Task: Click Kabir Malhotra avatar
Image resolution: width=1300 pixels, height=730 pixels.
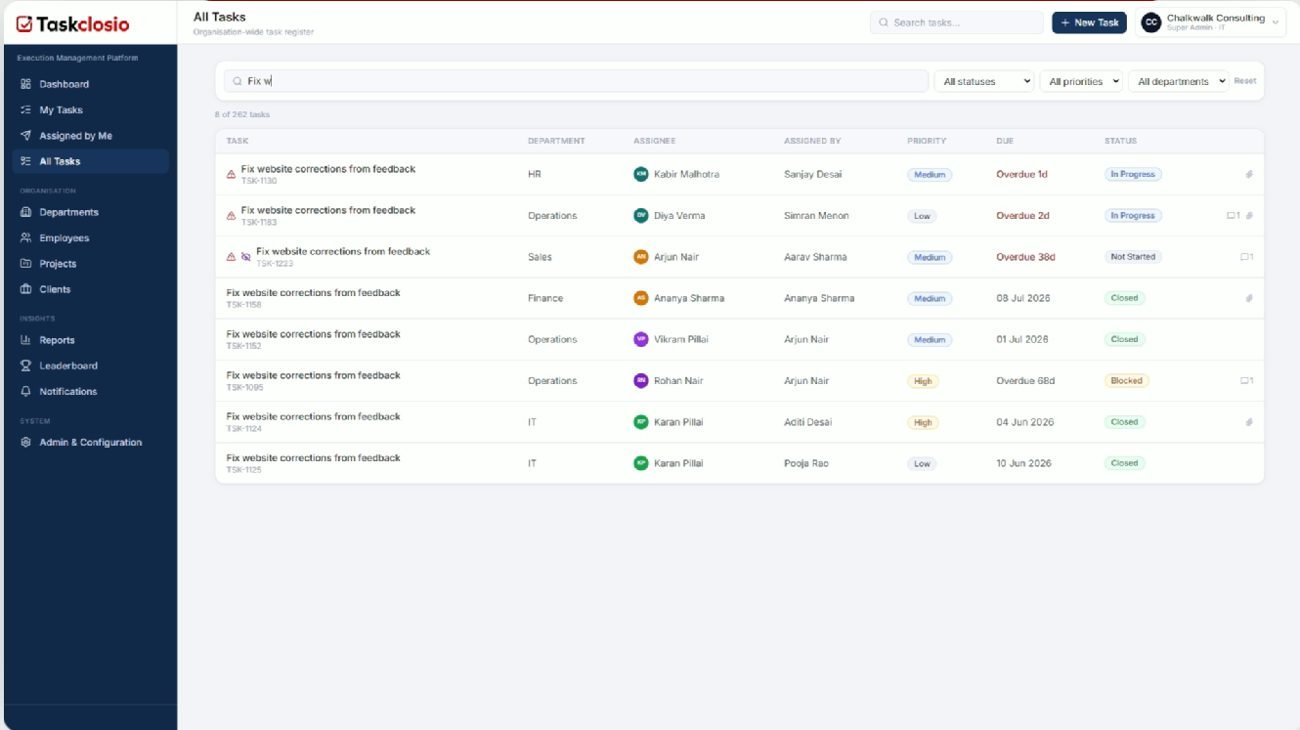Action: click(x=641, y=174)
